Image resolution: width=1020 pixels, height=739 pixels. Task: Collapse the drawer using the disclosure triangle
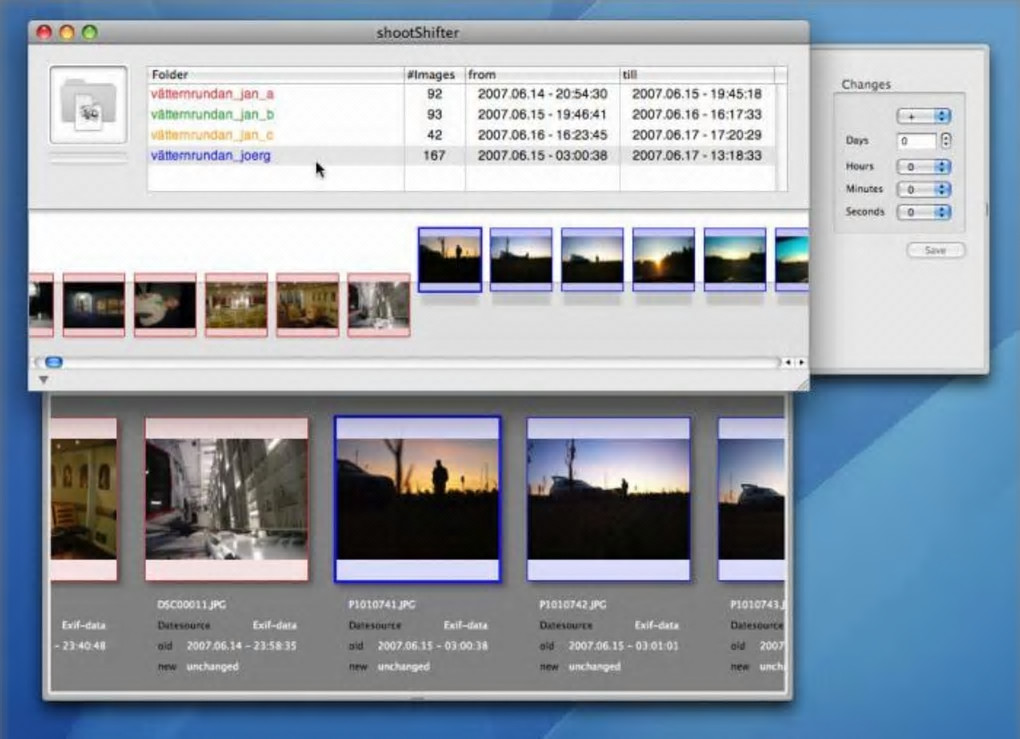tap(43, 380)
